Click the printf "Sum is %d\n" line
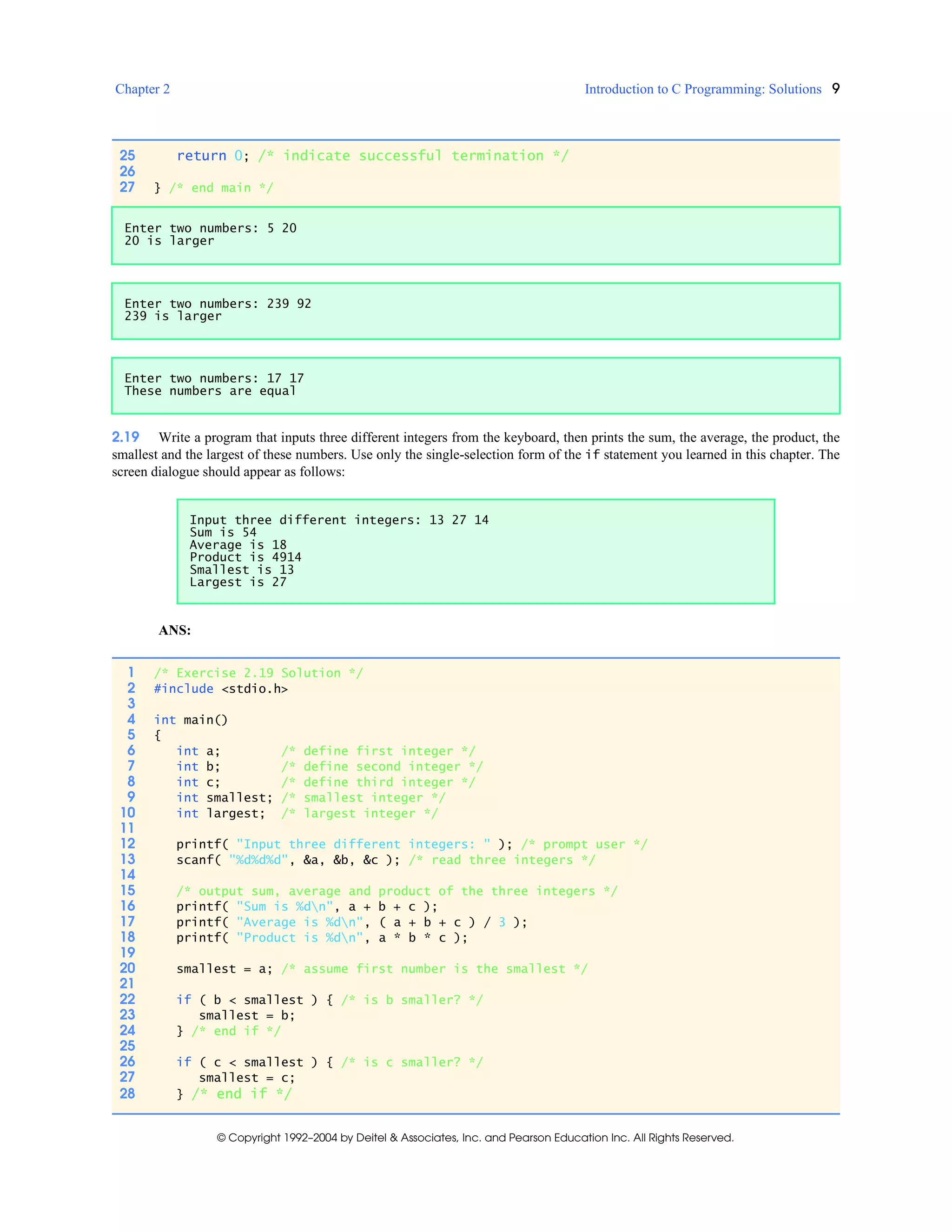 [307, 907]
